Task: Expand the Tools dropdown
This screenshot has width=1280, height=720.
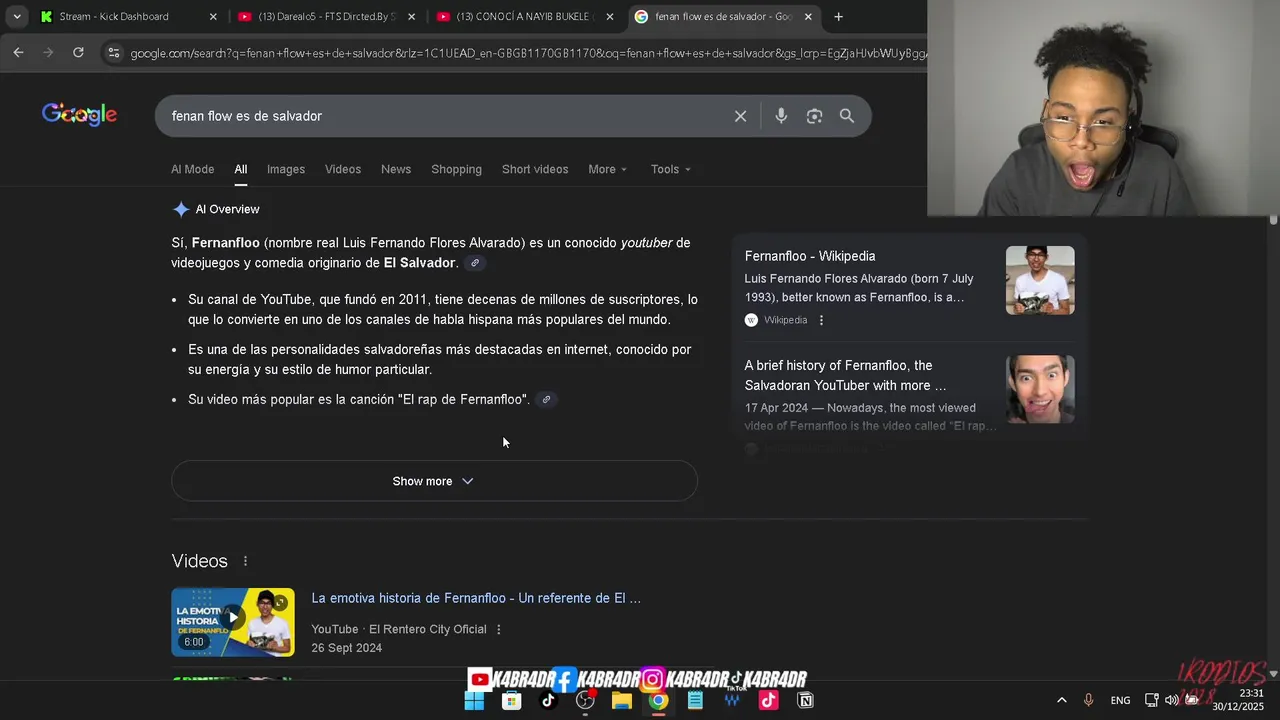Action: pos(670,169)
